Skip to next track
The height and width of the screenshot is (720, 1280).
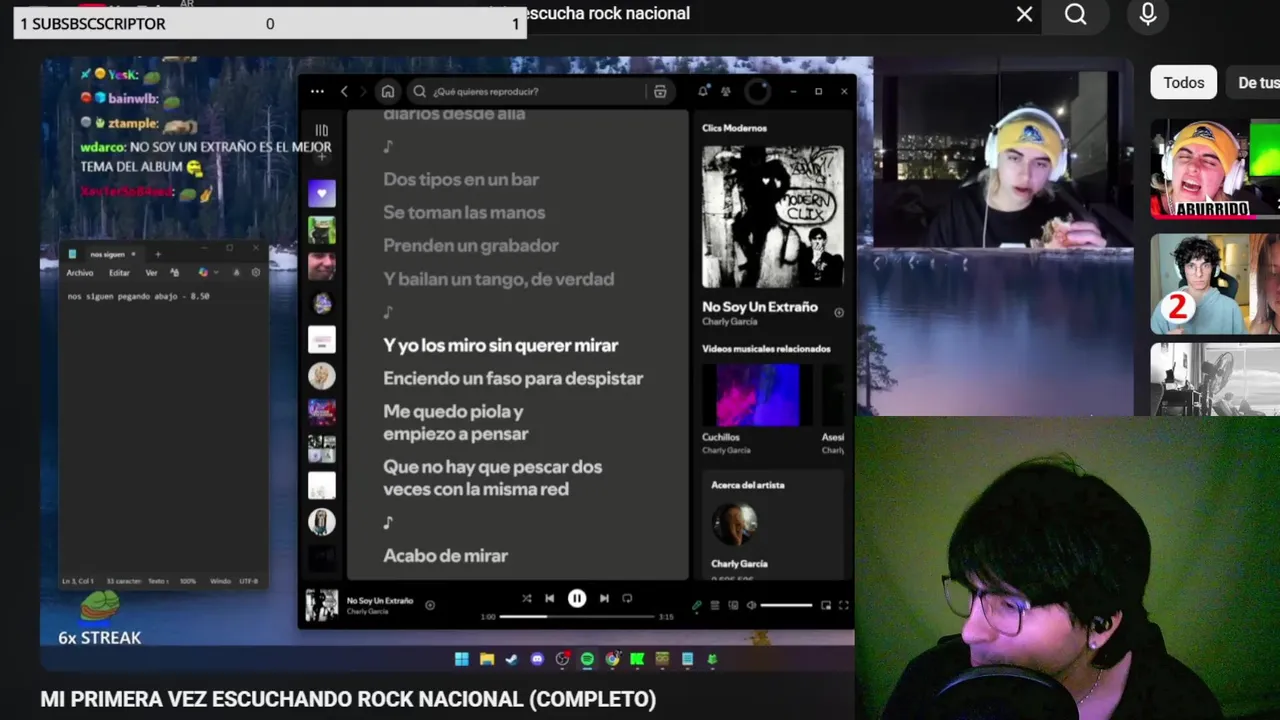tap(604, 598)
